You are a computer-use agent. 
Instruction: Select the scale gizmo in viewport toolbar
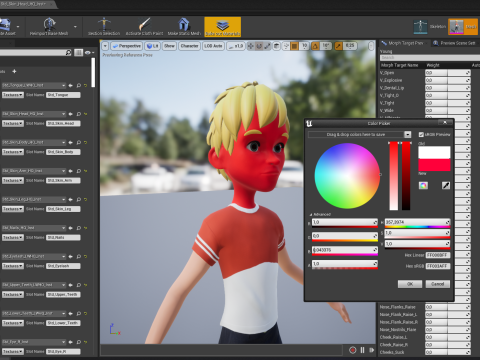click(267, 46)
